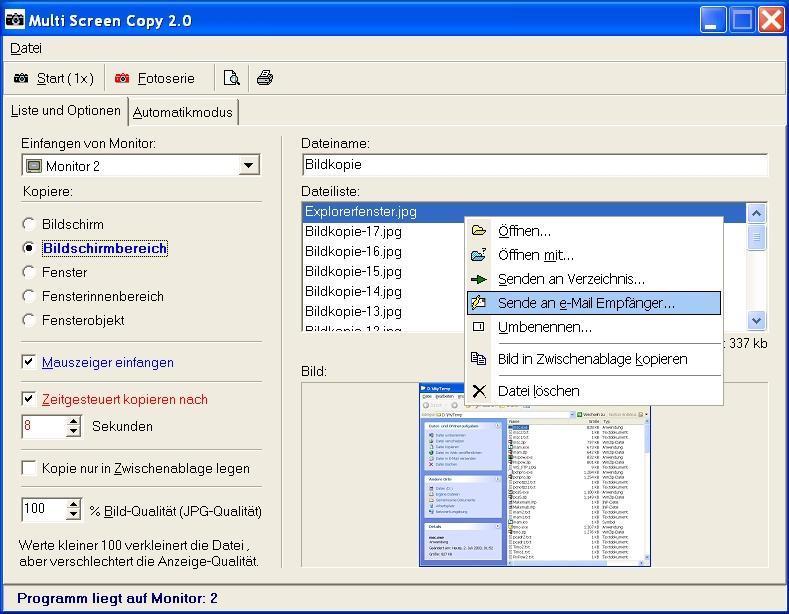
Task: Click the copy icon beside Zwischenablage kopieren
Action: [479, 358]
